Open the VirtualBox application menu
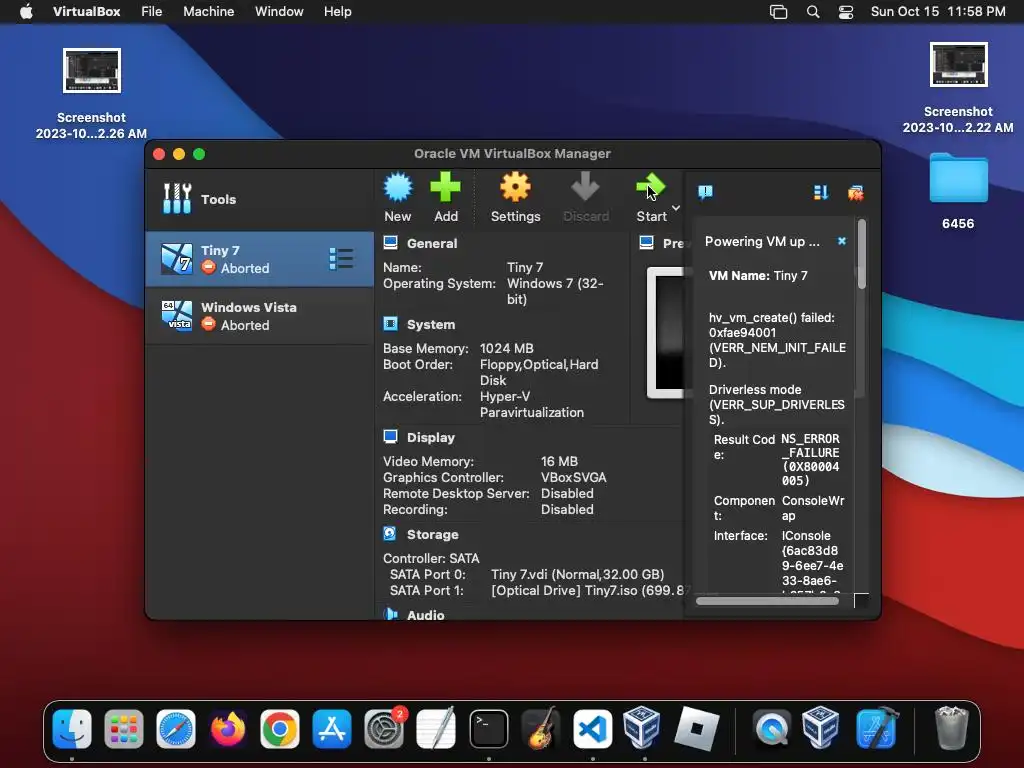Viewport: 1024px width, 768px height. click(86, 12)
